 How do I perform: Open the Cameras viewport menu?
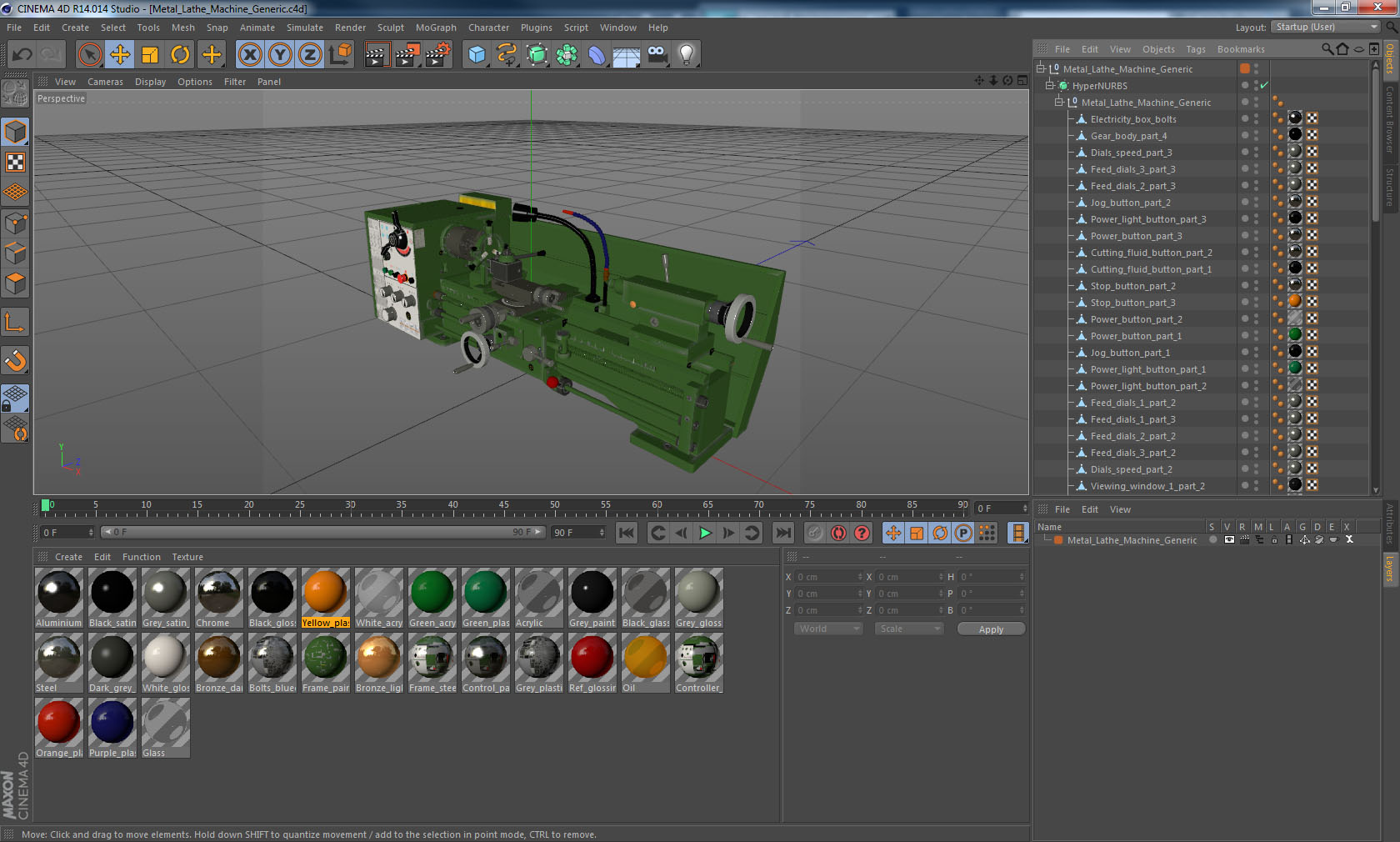[105, 82]
